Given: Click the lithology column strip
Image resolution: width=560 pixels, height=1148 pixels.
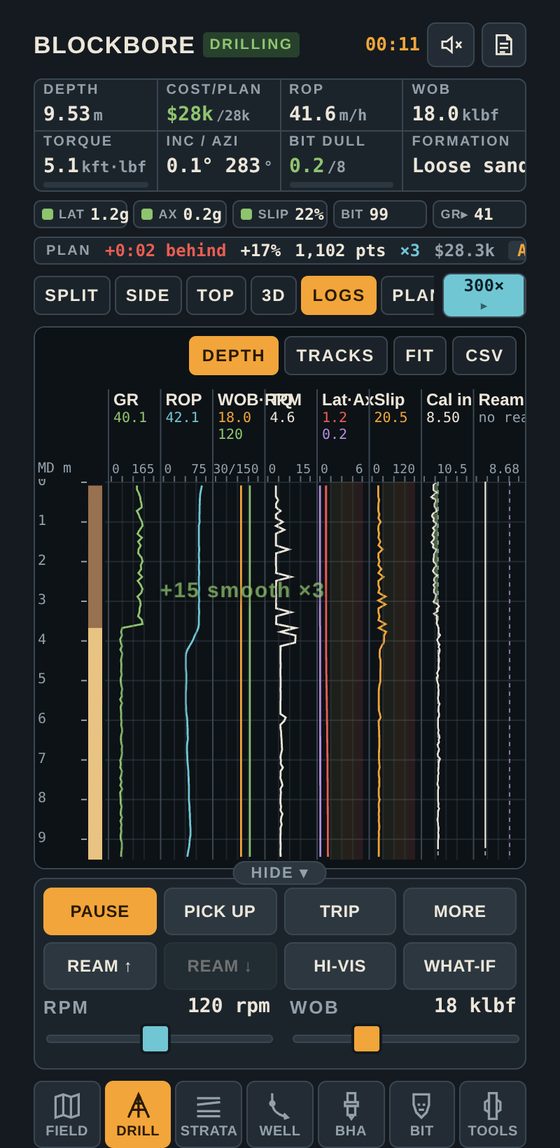Looking at the screenshot, I should pos(95,672).
